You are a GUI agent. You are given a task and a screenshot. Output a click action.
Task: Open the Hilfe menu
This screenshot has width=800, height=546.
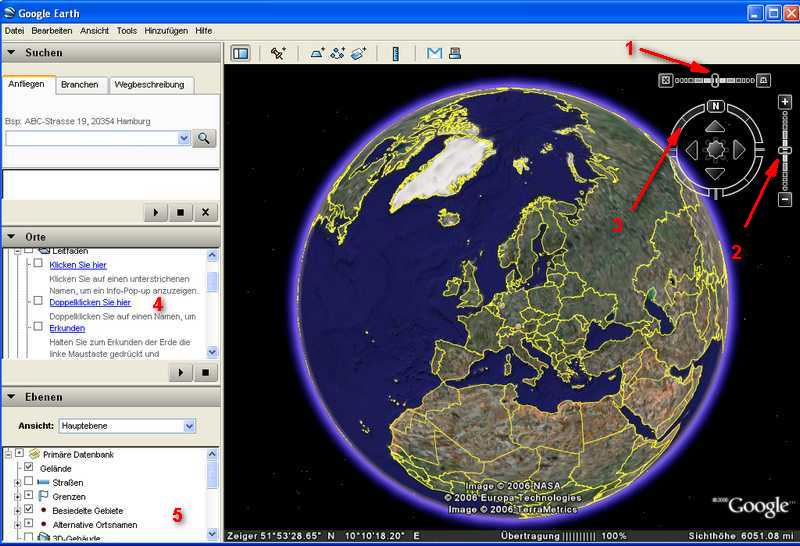[x=204, y=31]
